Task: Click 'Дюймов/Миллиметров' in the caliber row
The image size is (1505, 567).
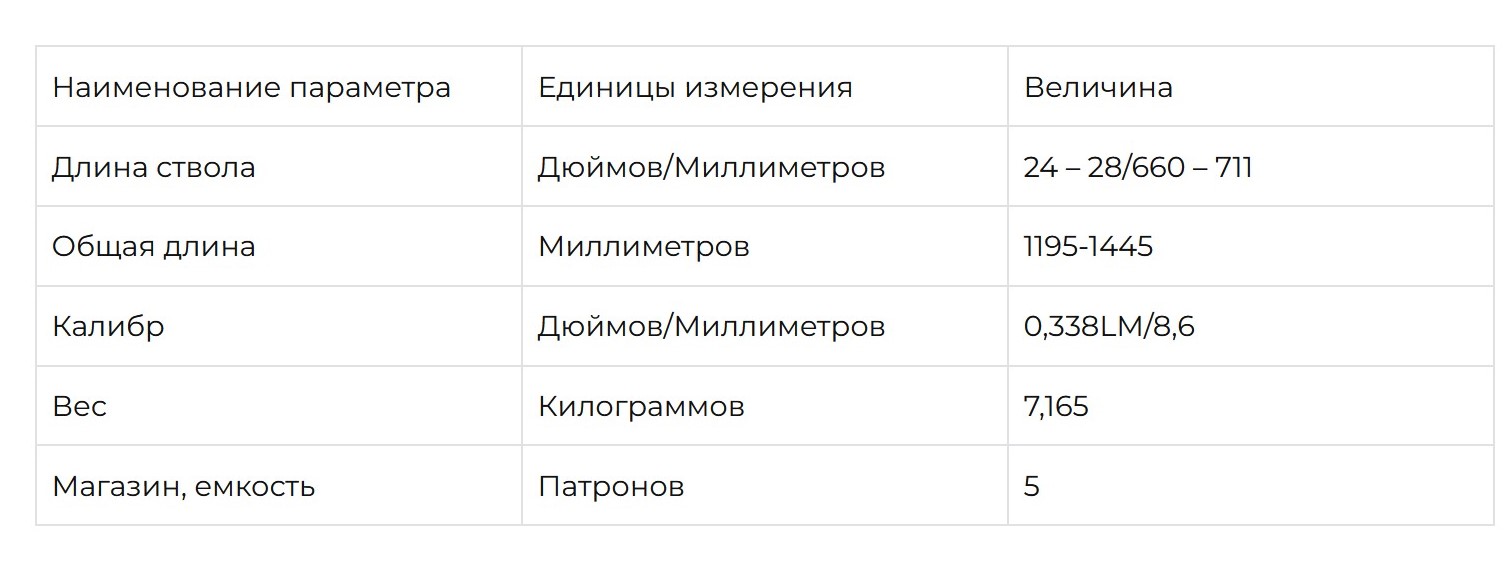Action: pos(711,327)
